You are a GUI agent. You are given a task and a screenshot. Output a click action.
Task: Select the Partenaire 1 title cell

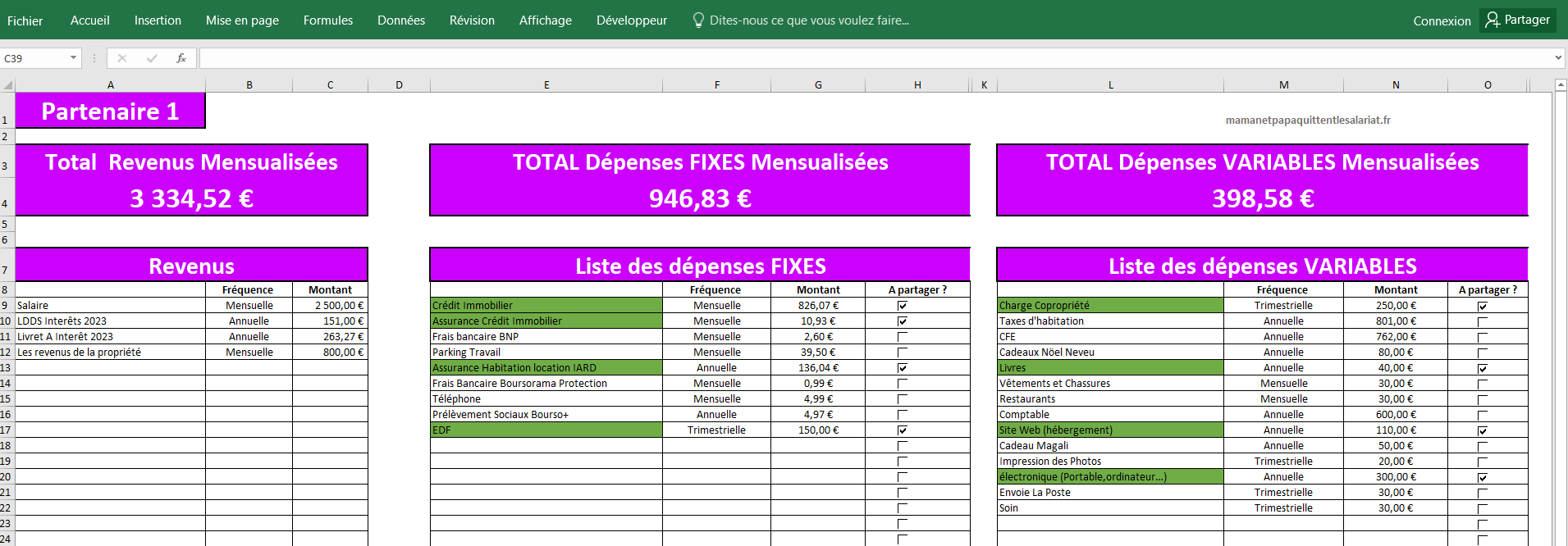click(110, 111)
